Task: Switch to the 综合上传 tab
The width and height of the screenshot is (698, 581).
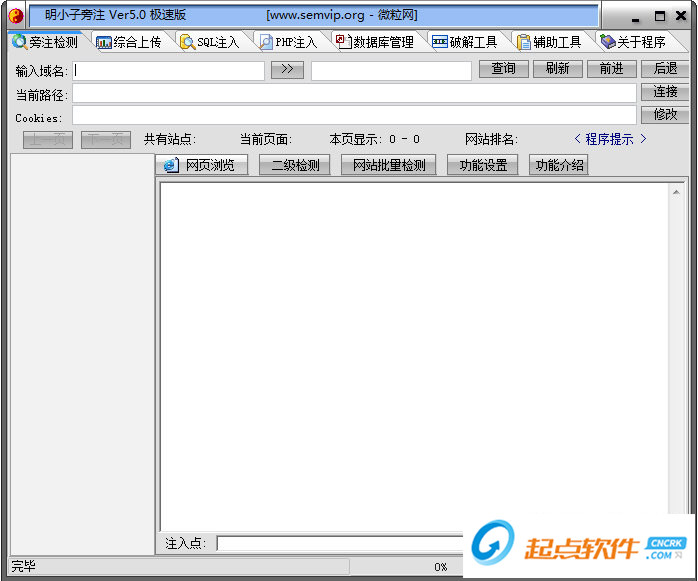Action: pyautogui.click(x=129, y=42)
